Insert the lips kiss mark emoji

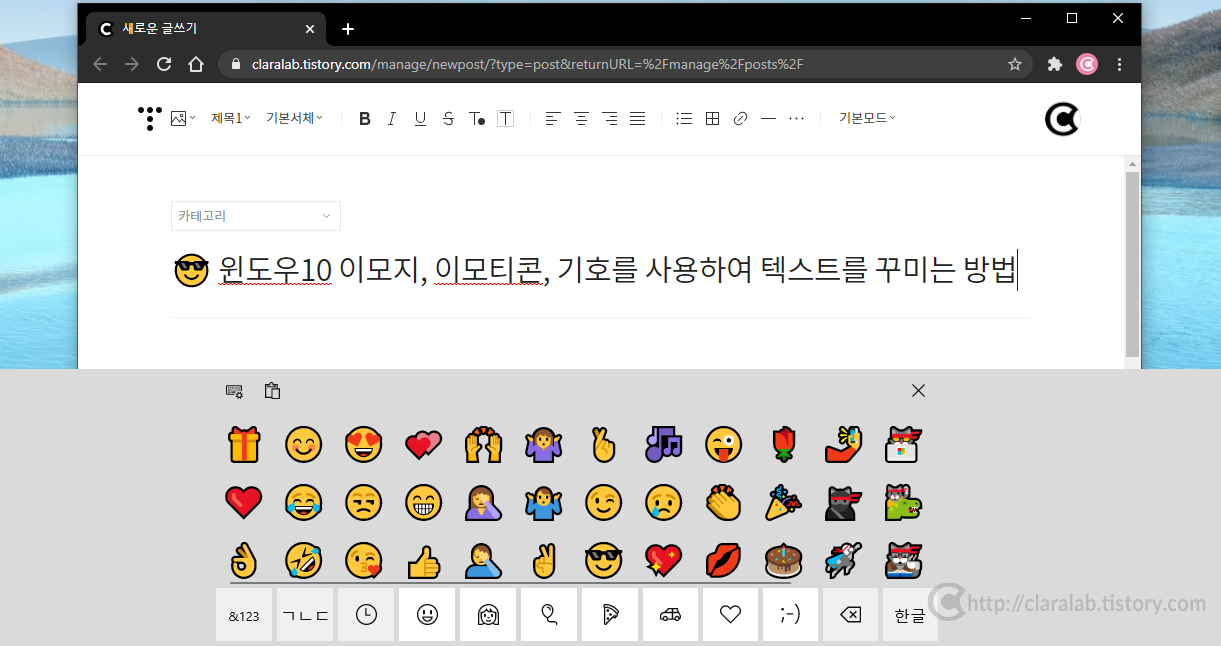[723, 561]
